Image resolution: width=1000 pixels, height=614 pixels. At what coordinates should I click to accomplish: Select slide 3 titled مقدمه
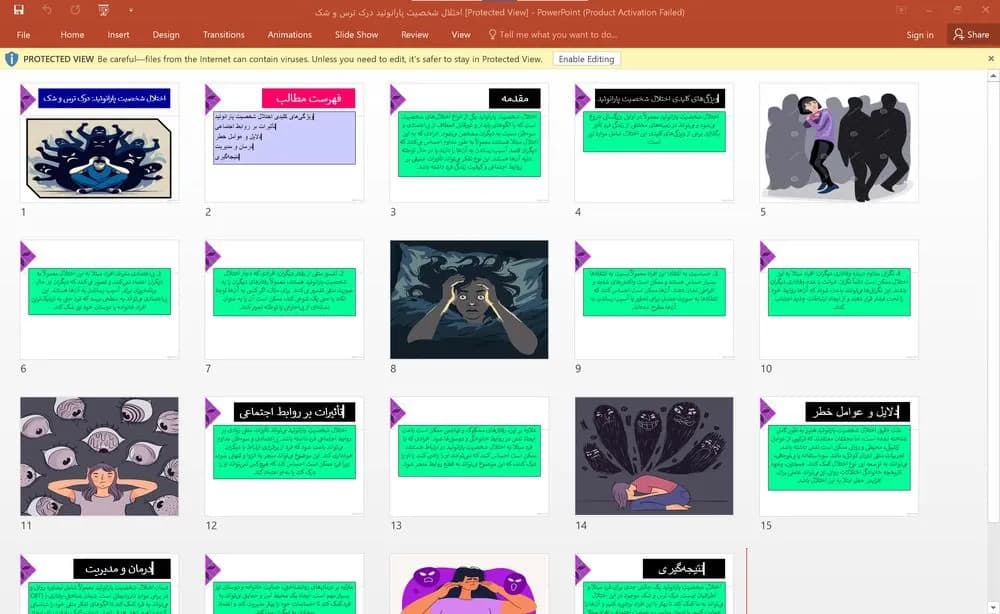click(x=469, y=142)
